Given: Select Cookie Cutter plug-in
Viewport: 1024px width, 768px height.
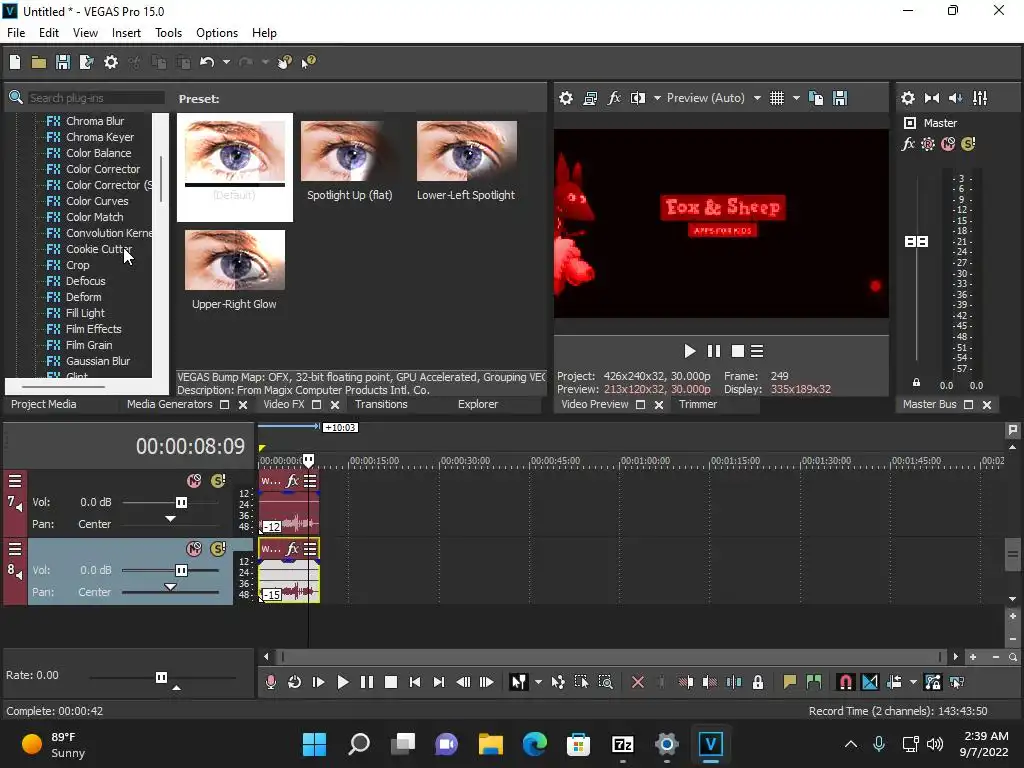Looking at the screenshot, I should 99,249.
